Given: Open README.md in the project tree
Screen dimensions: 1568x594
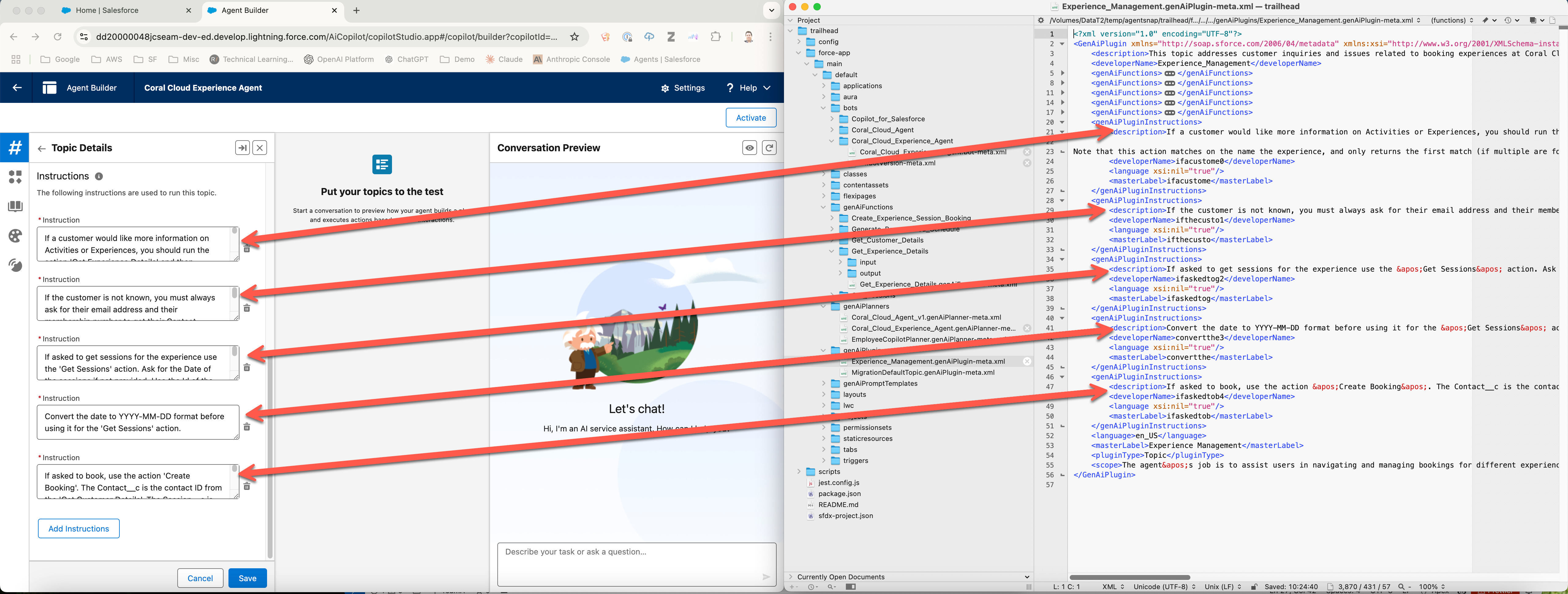Looking at the screenshot, I should [x=838, y=505].
